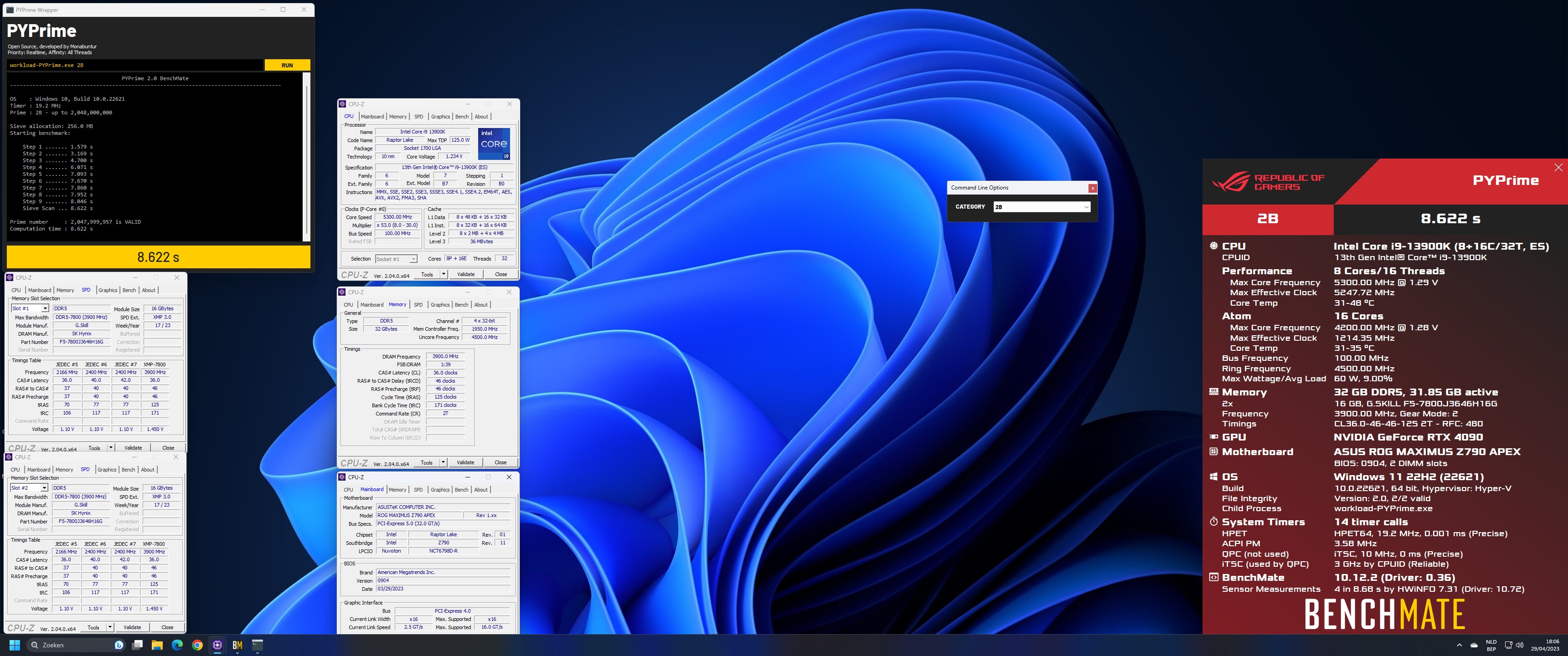Open Task View from the taskbar
The width and height of the screenshot is (1568, 656).
[x=138, y=645]
